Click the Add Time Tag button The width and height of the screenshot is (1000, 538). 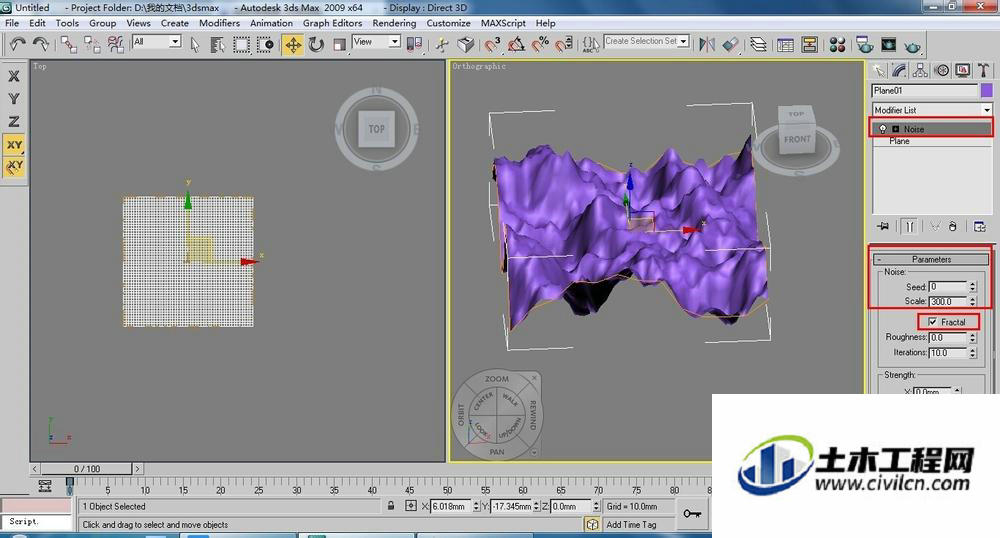coord(630,525)
